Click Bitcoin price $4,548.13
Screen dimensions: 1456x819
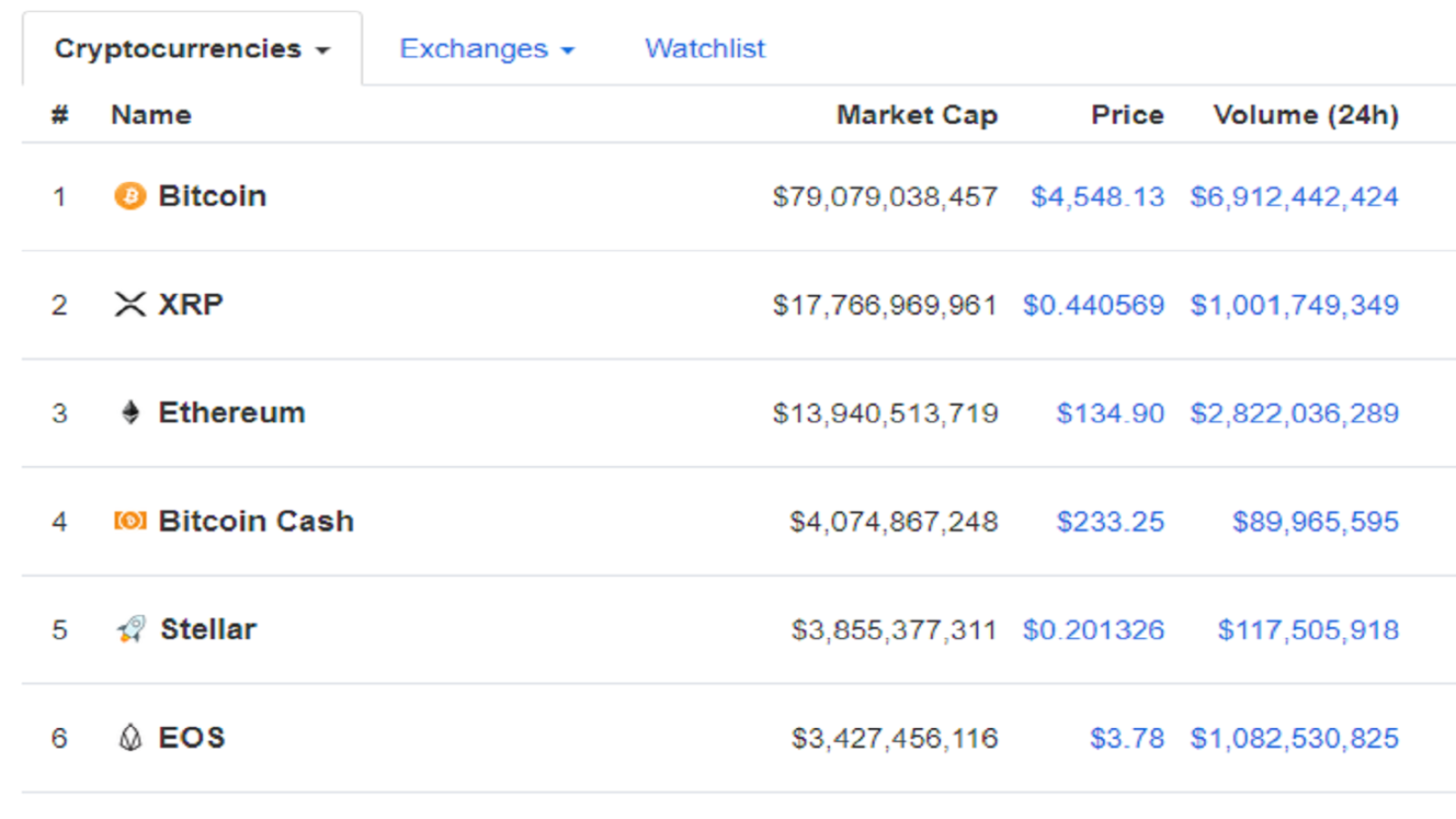1097,197
